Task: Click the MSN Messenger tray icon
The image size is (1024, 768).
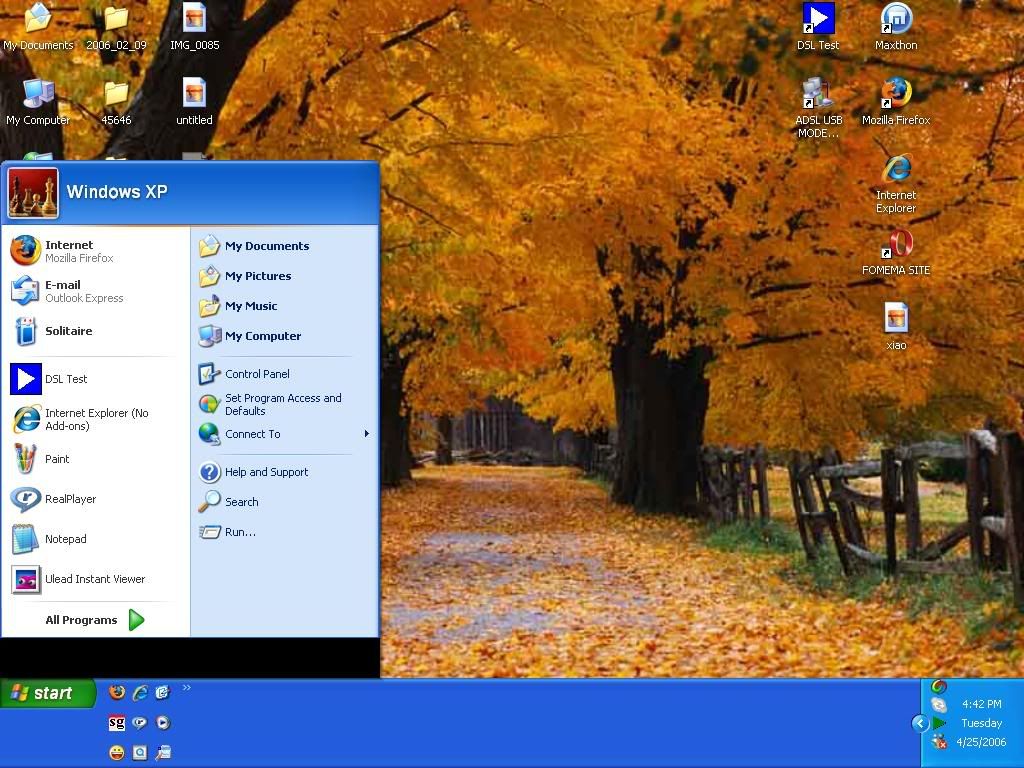Action: pyautogui.click(x=939, y=741)
